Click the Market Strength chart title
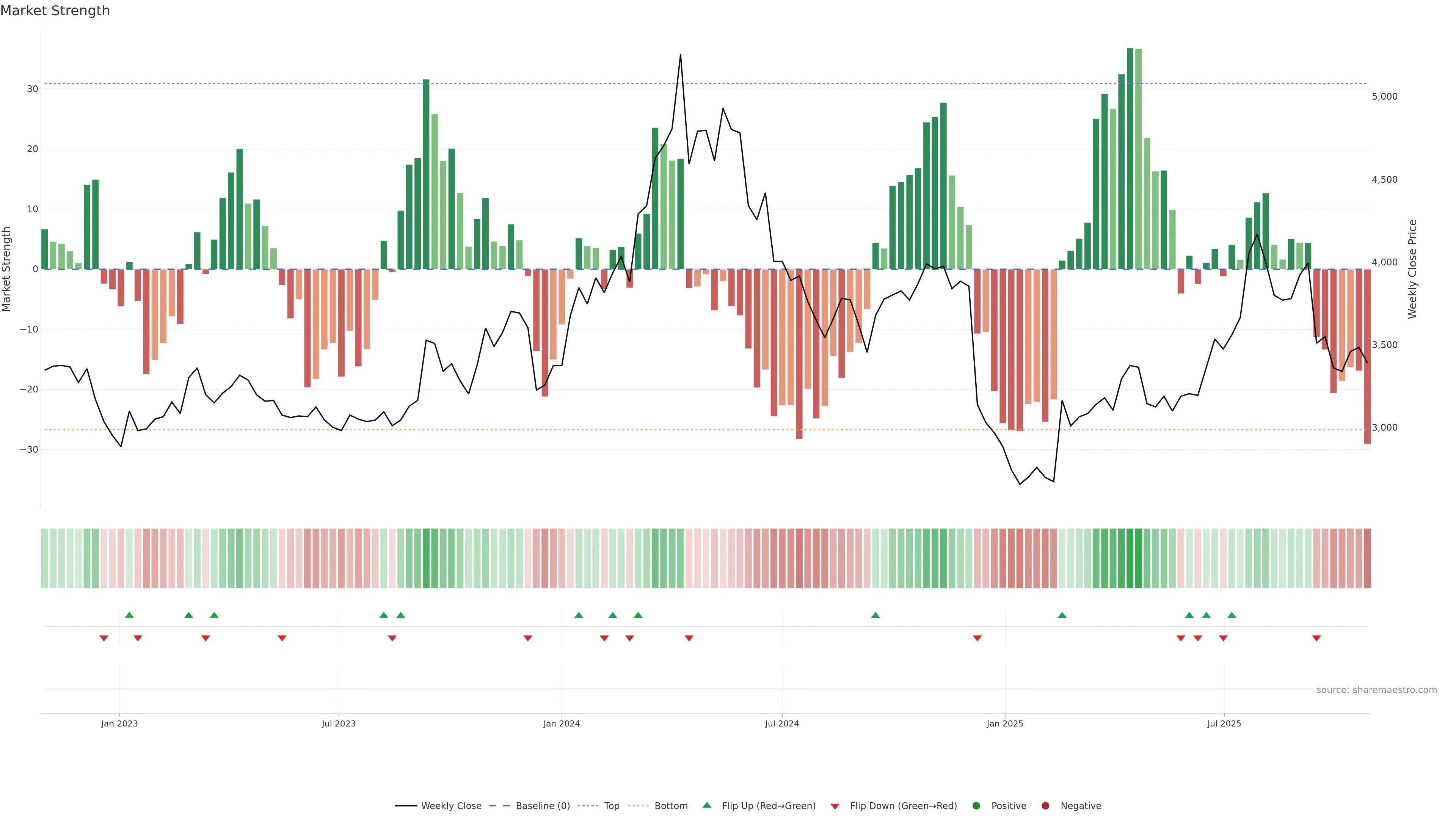 tap(55, 11)
